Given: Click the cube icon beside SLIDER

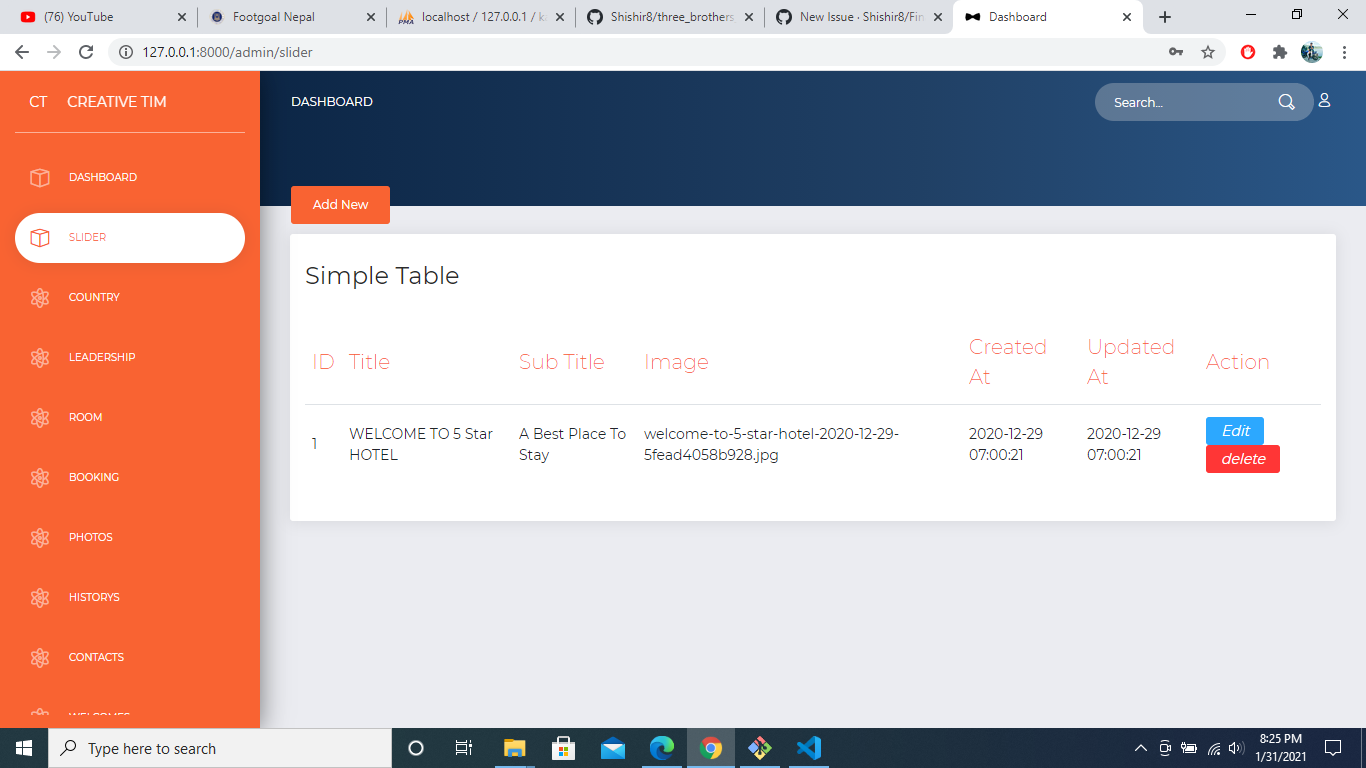Looking at the screenshot, I should [x=40, y=237].
